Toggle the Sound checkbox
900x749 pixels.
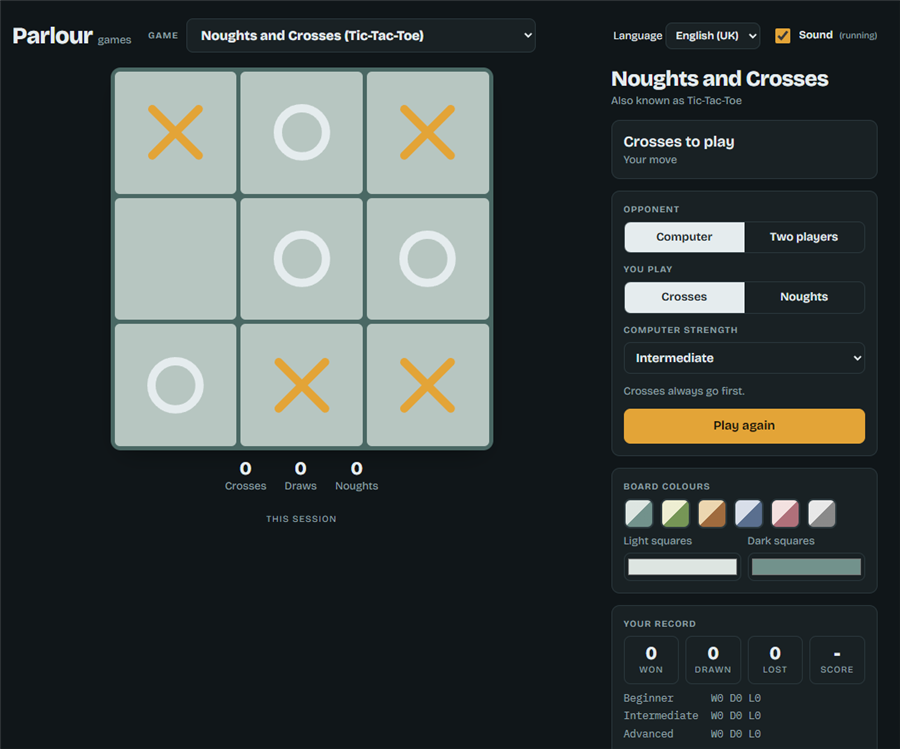tap(782, 36)
